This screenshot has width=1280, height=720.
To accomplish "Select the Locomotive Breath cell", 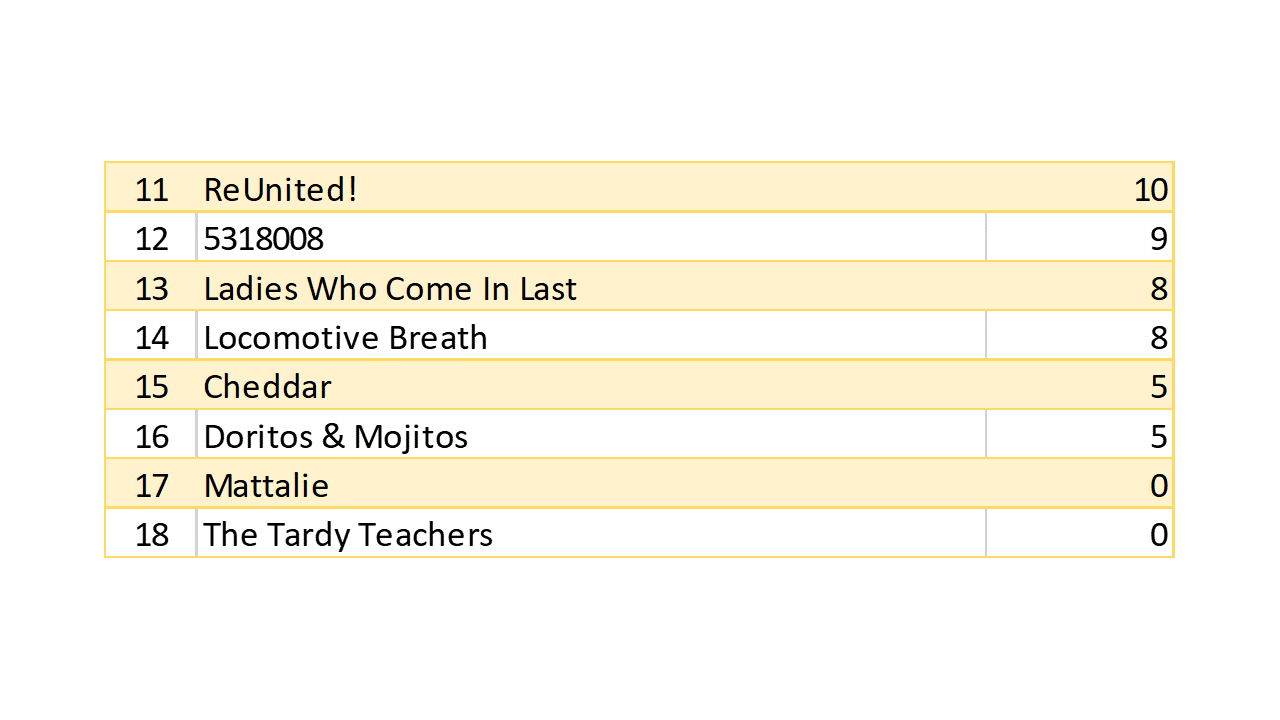I will click(x=345, y=337).
